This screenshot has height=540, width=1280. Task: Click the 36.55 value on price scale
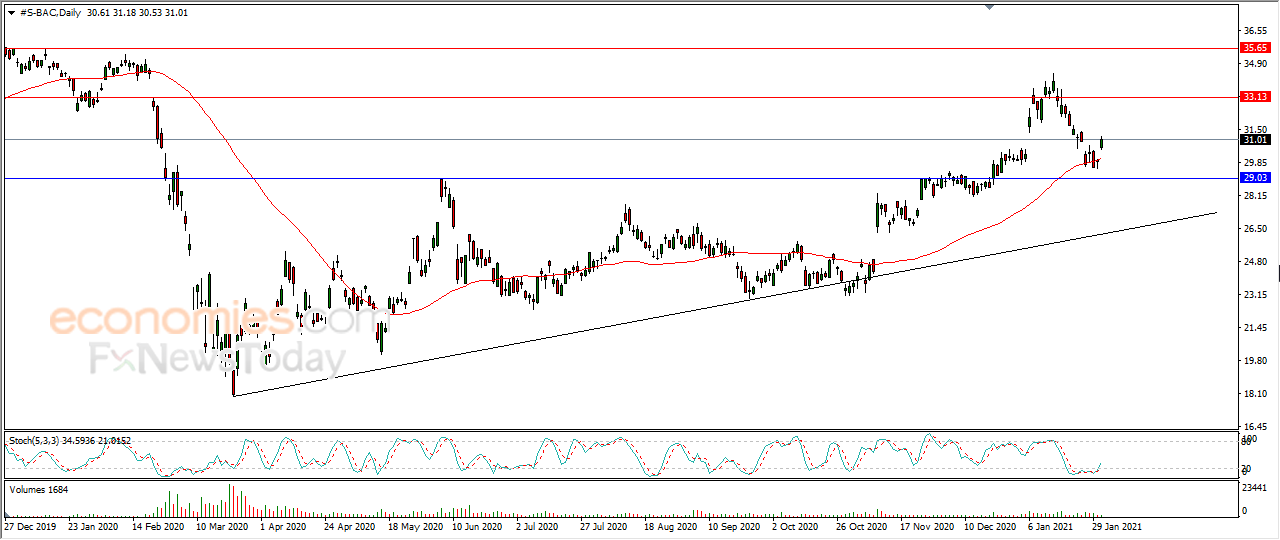[1254, 31]
